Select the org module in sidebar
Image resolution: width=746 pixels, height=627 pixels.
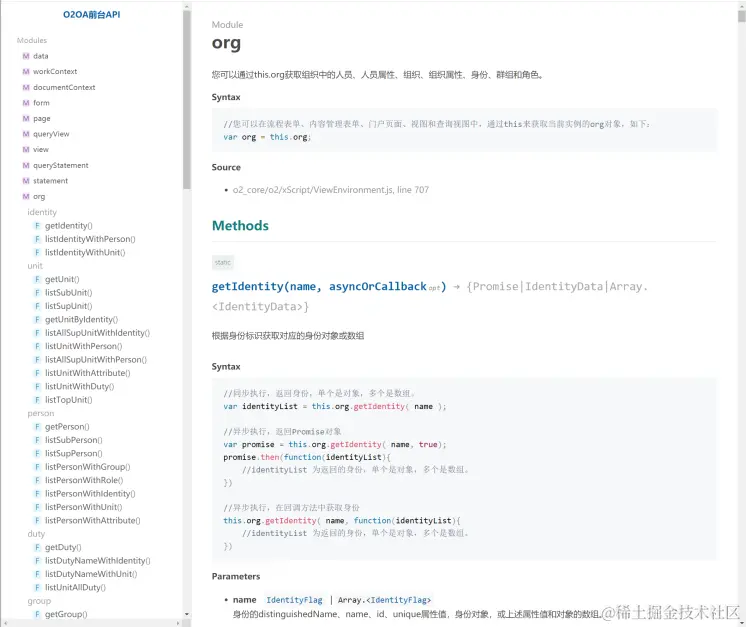39,197
